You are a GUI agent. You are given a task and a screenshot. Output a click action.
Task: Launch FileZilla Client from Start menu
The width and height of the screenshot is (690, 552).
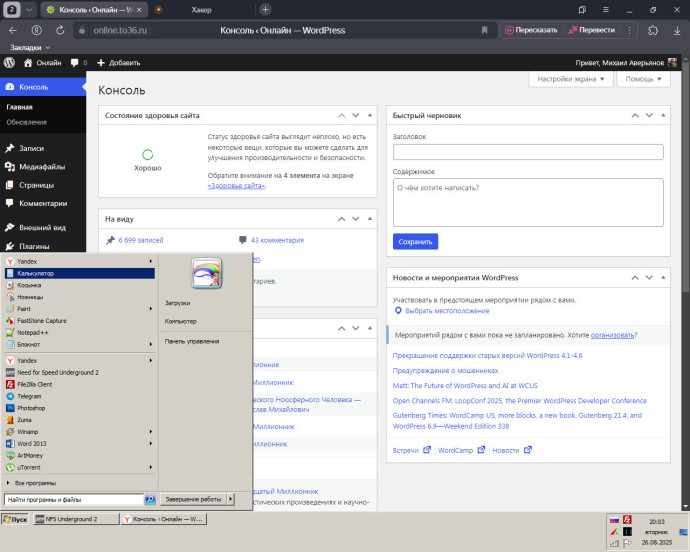tap(80, 384)
